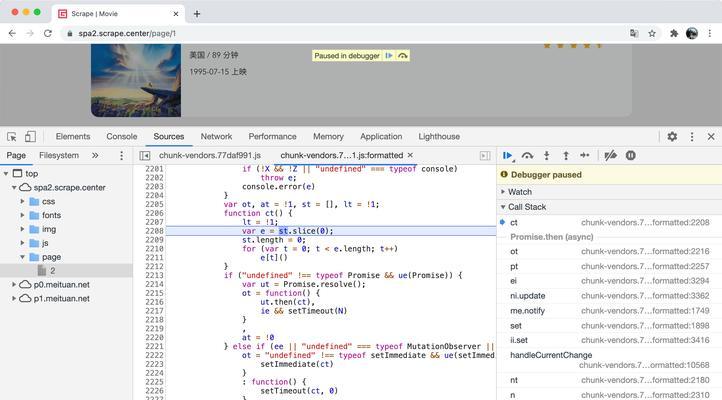Set breakpoint at line number 2208
722x400 pixels.
(154, 231)
